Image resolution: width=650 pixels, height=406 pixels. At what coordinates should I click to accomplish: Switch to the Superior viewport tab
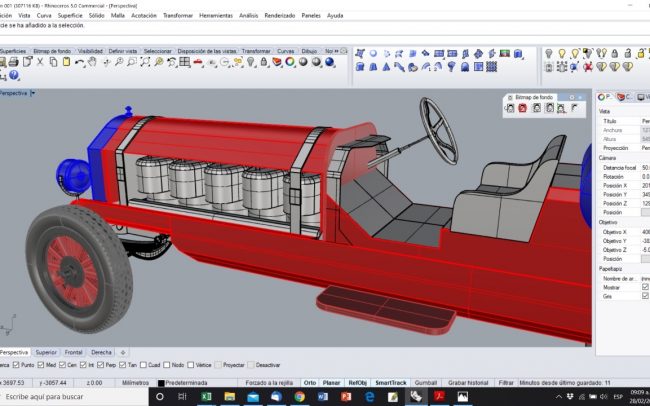point(46,352)
